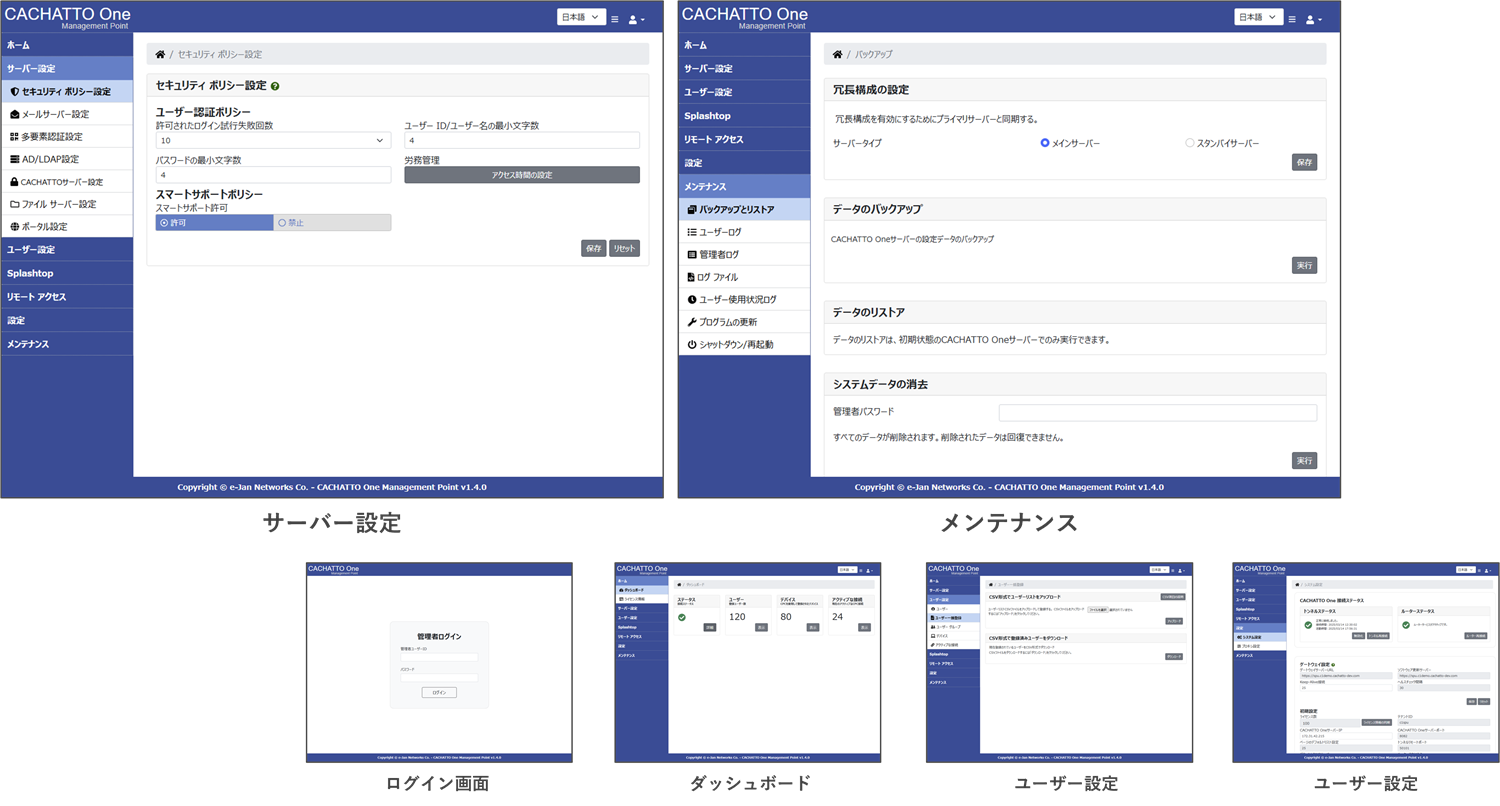Screen dimensions: 1500x806
Task: Open 多要素認証設定 QR-code item
Action: click(67, 136)
